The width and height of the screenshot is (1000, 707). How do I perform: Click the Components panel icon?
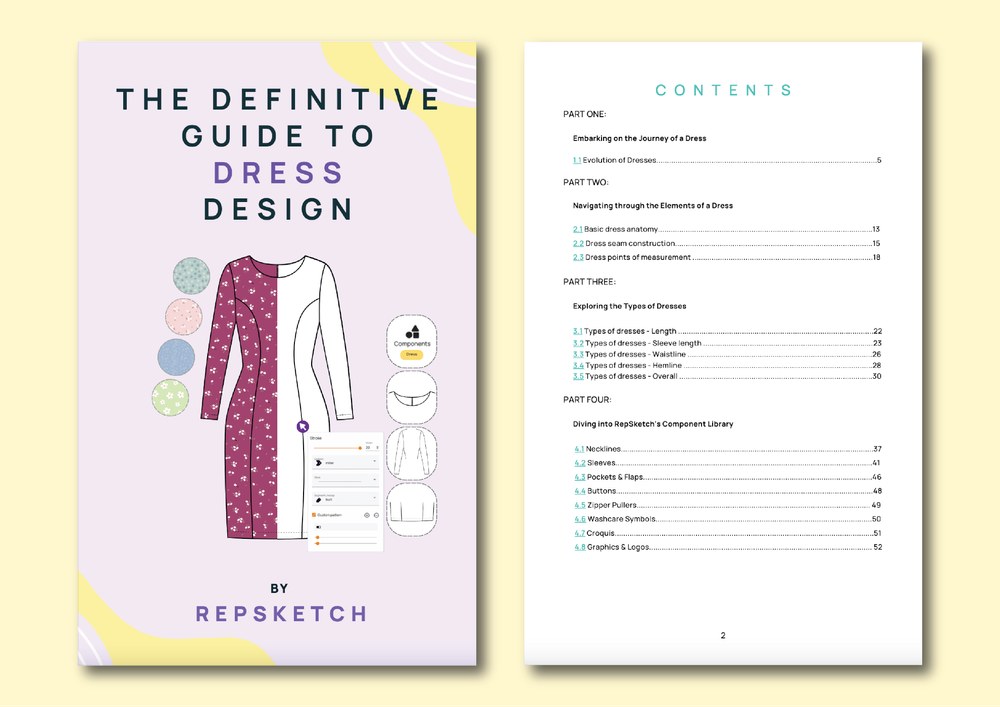click(x=413, y=332)
